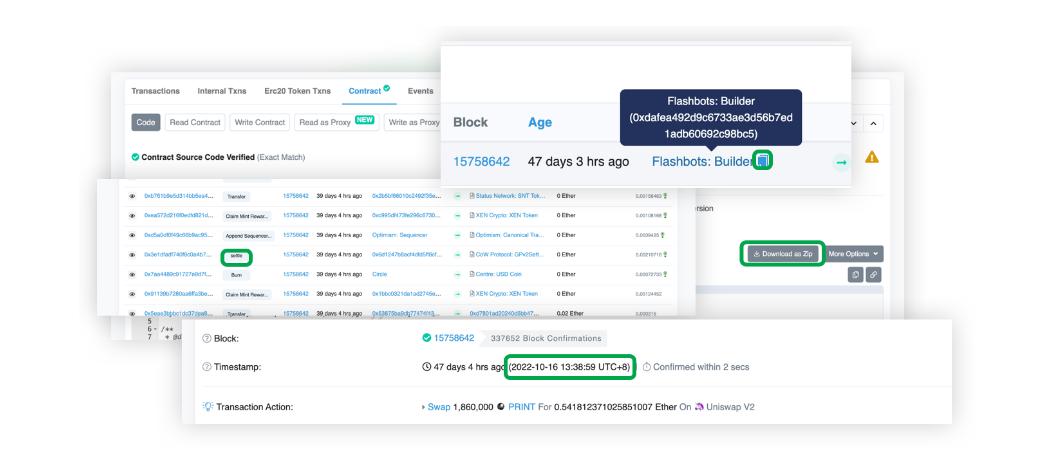1037x471 pixels.
Task: Open block 15758642 link beside Age column
Action: 482,161
